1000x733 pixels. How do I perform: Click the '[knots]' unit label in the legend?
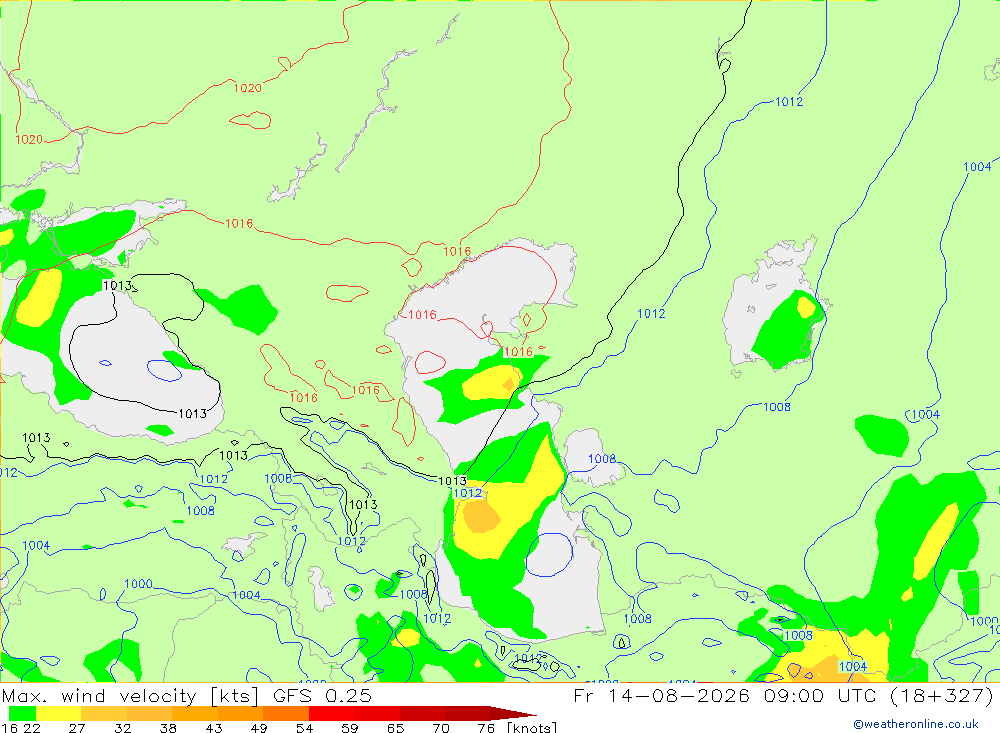(532, 728)
